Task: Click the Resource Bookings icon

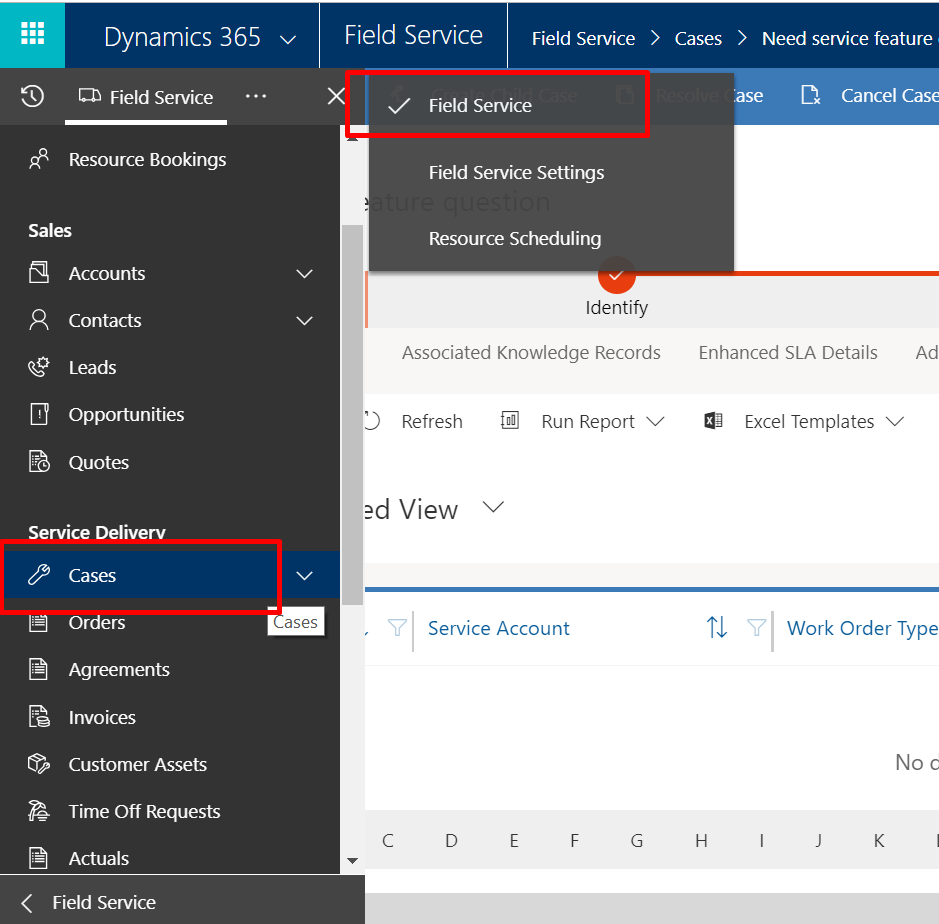Action: (x=39, y=159)
